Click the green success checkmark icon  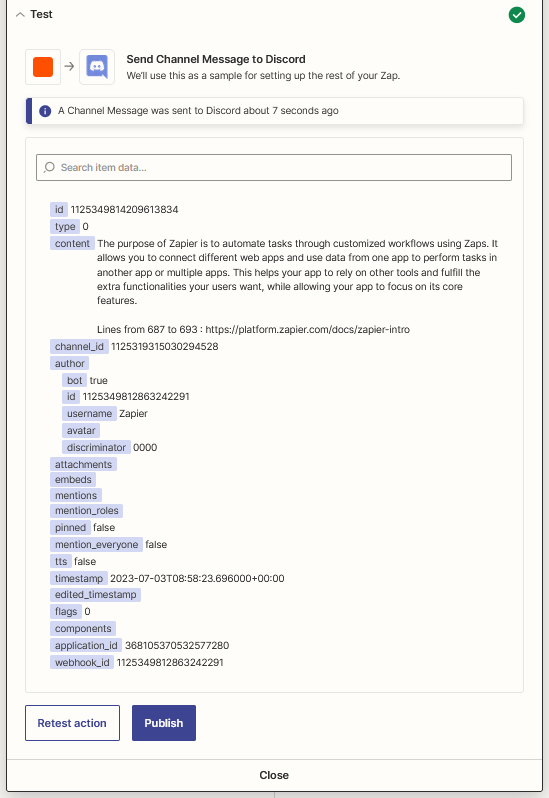point(516,15)
